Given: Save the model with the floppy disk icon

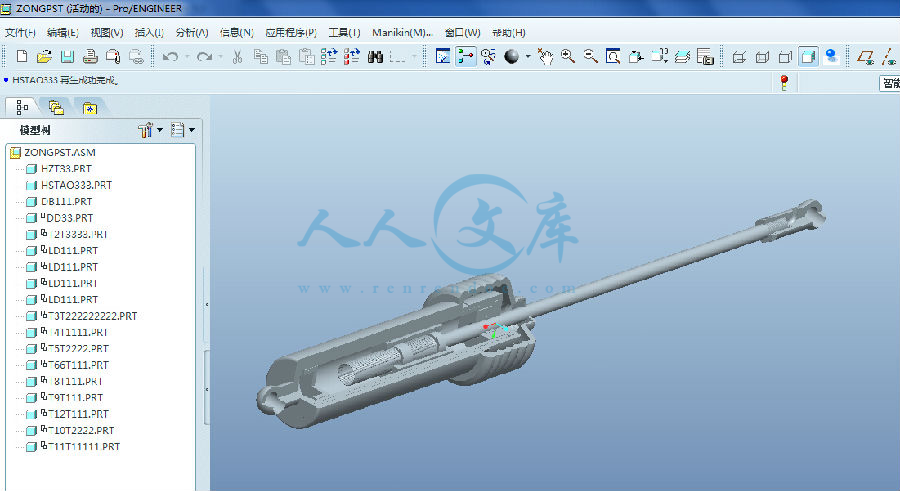Looking at the screenshot, I should coord(67,56).
